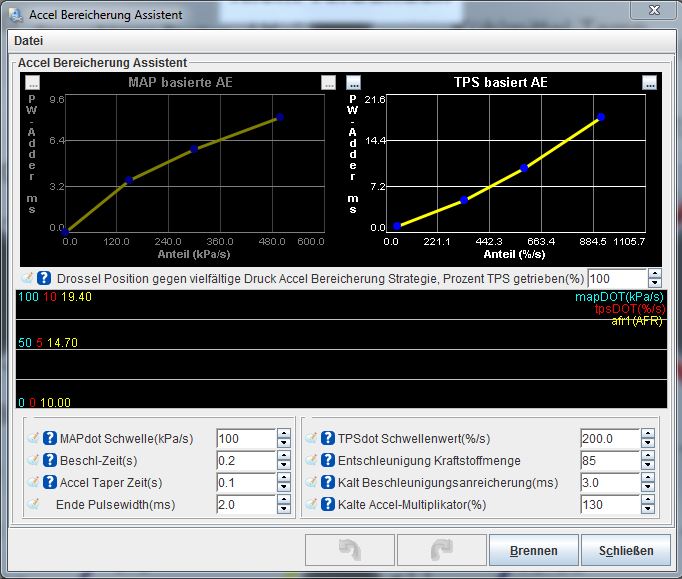
Task: Open help for Entschleunigung Kraftstoffmenge
Action: (328, 461)
